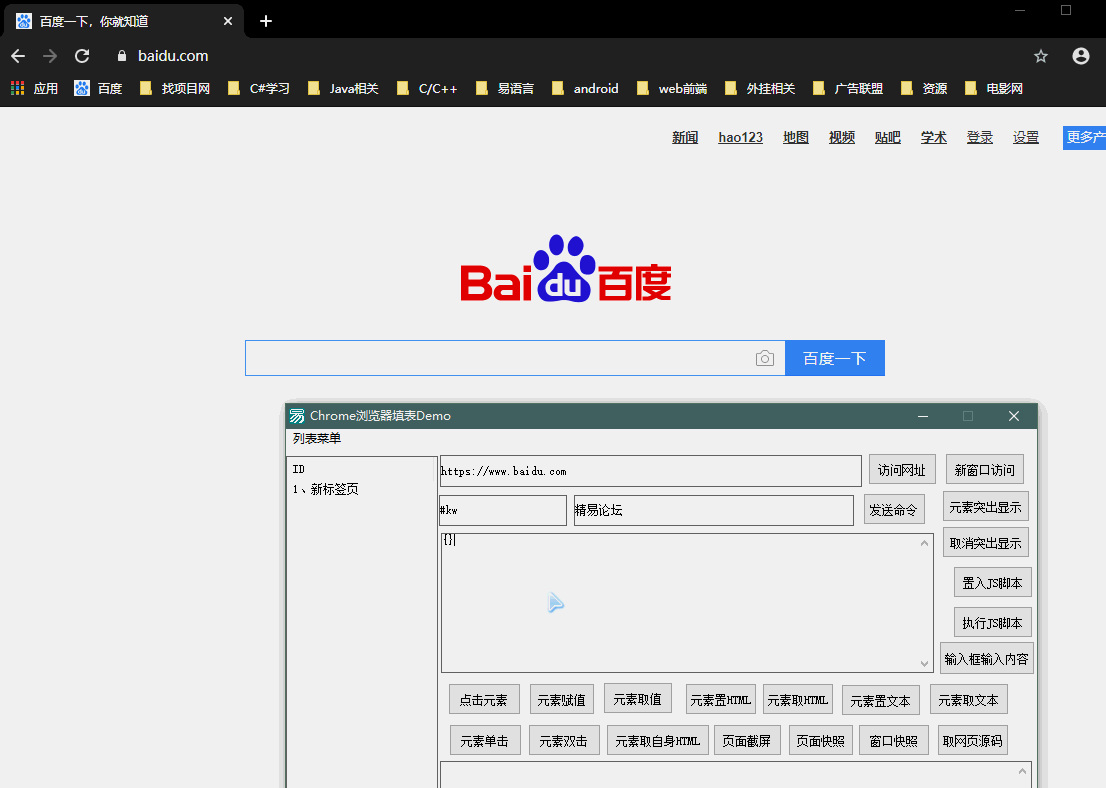Click the 执行JS脚本 button
Image resolution: width=1106 pixels, height=788 pixels.
992,622
